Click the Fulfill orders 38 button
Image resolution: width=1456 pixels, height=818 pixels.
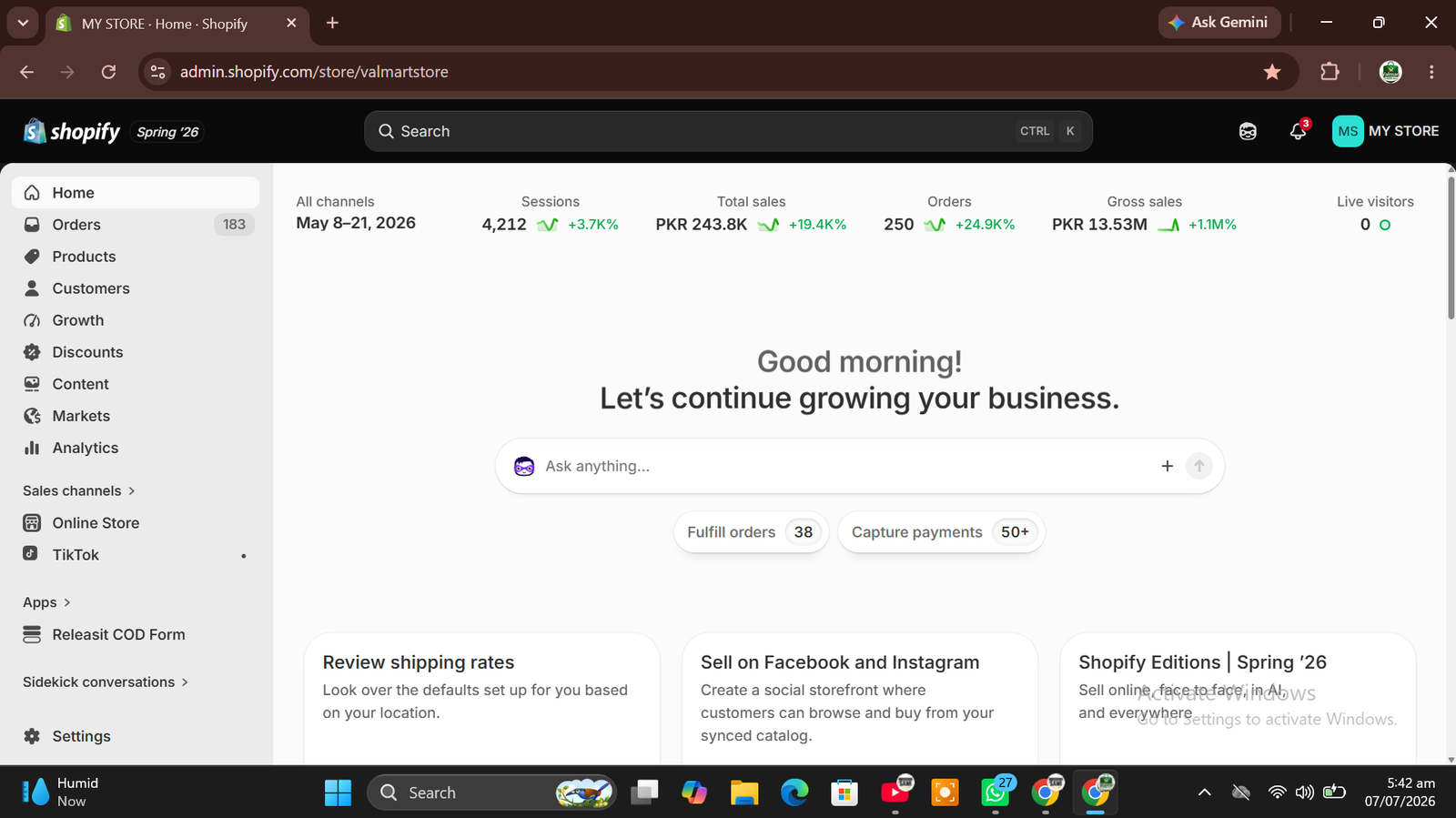[751, 532]
